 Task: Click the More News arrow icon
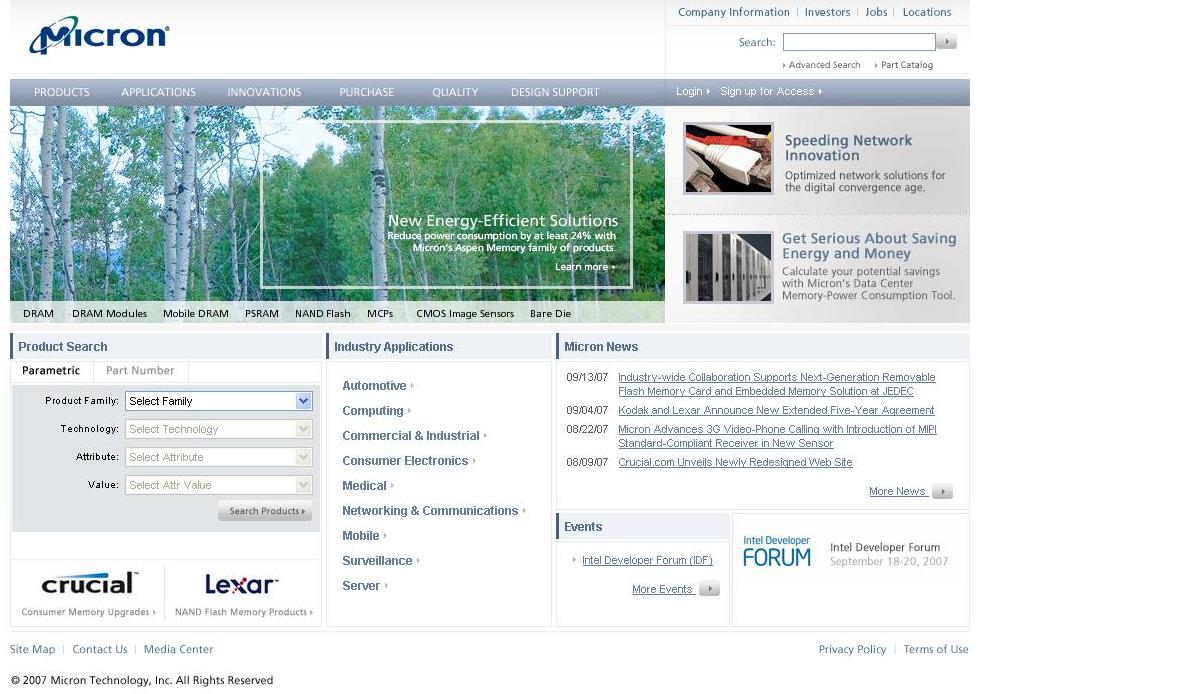click(x=942, y=491)
